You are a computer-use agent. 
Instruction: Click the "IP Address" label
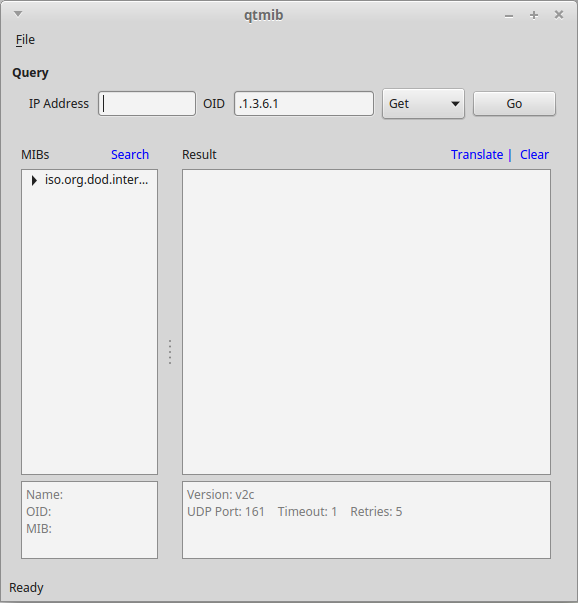pyautogui.click(x=58, y=103)
